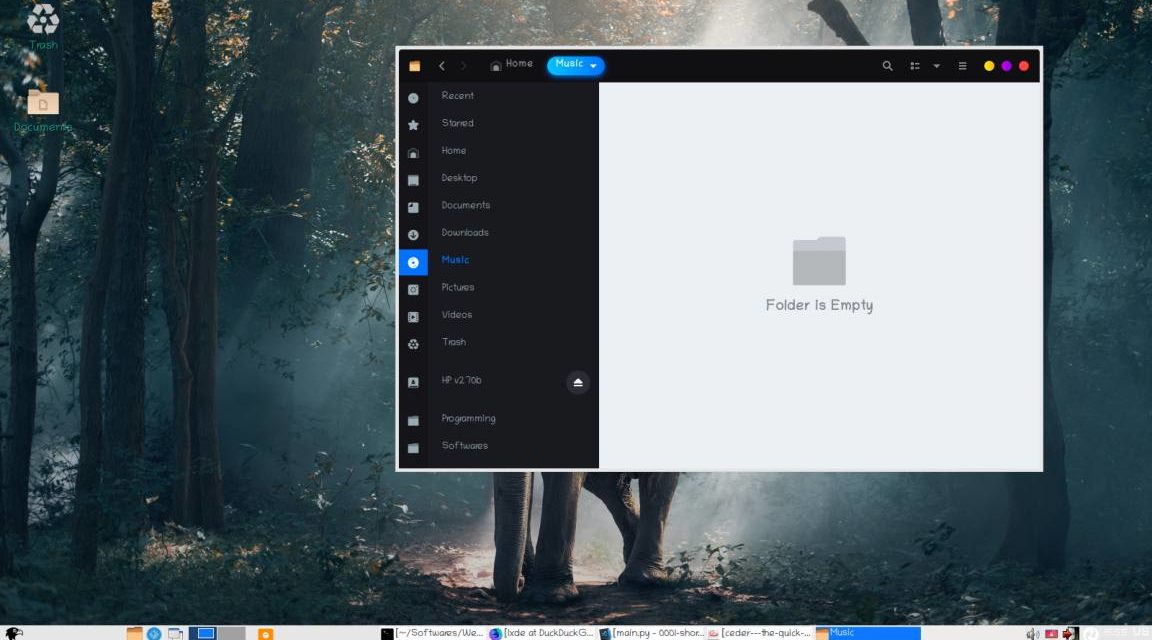This screenshot has width=1152, height=640.
Task: Click the red close window button
Action: point(1023,66)
